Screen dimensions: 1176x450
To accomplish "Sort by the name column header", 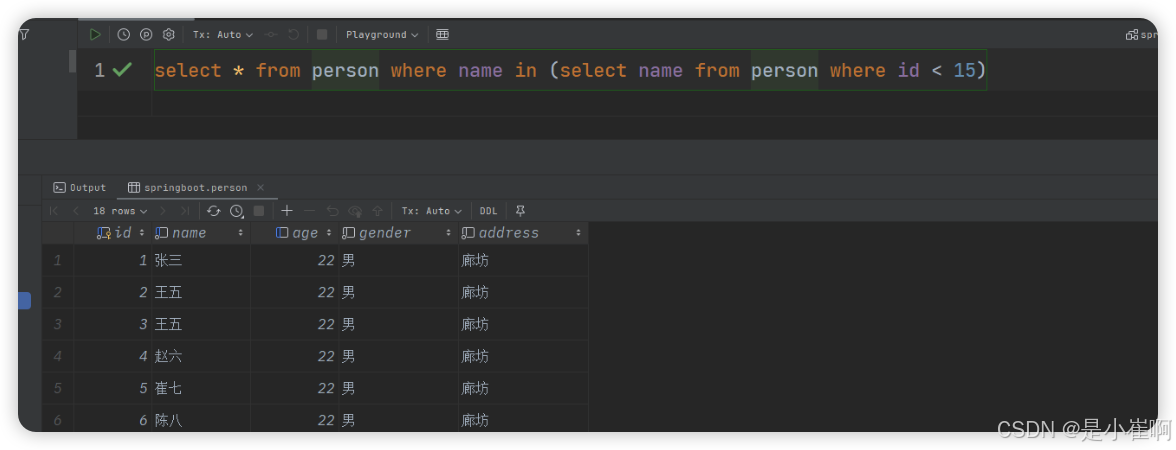I will coord(201,232).
